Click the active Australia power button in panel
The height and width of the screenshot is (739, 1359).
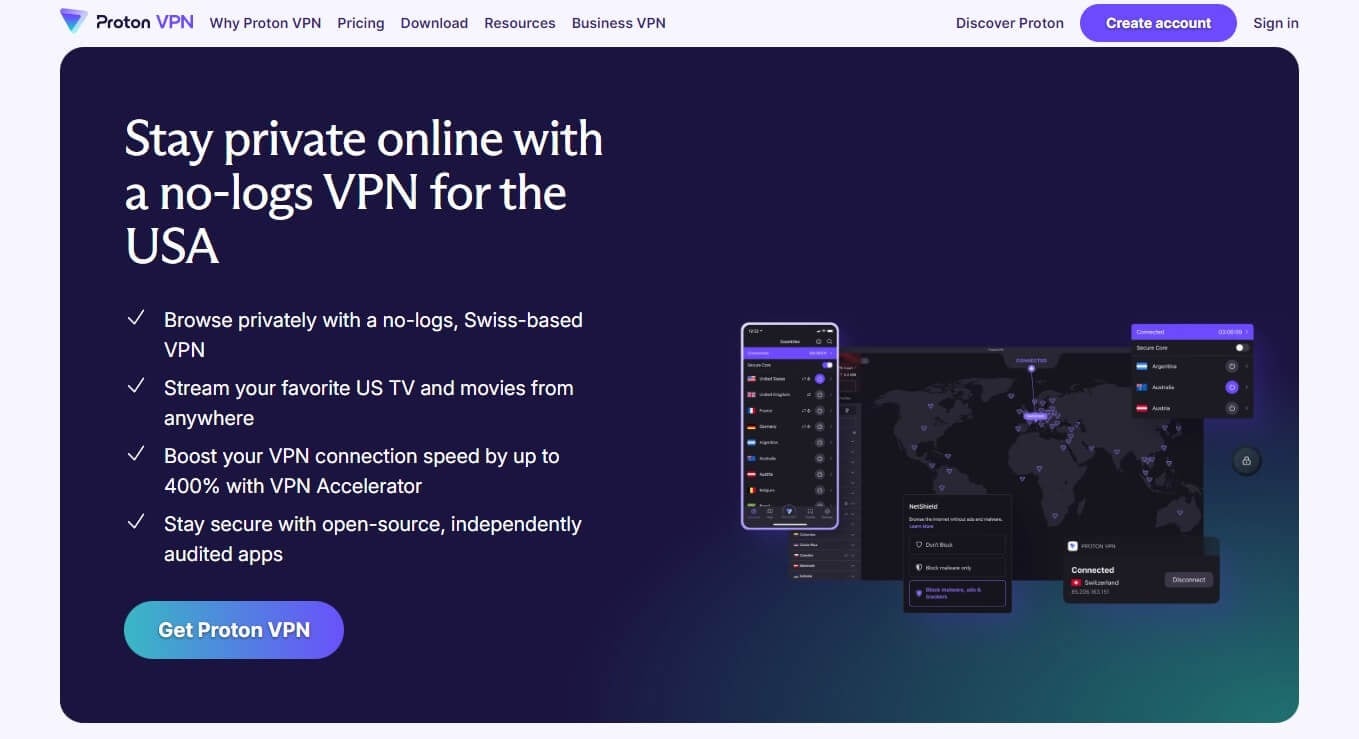1232,387
